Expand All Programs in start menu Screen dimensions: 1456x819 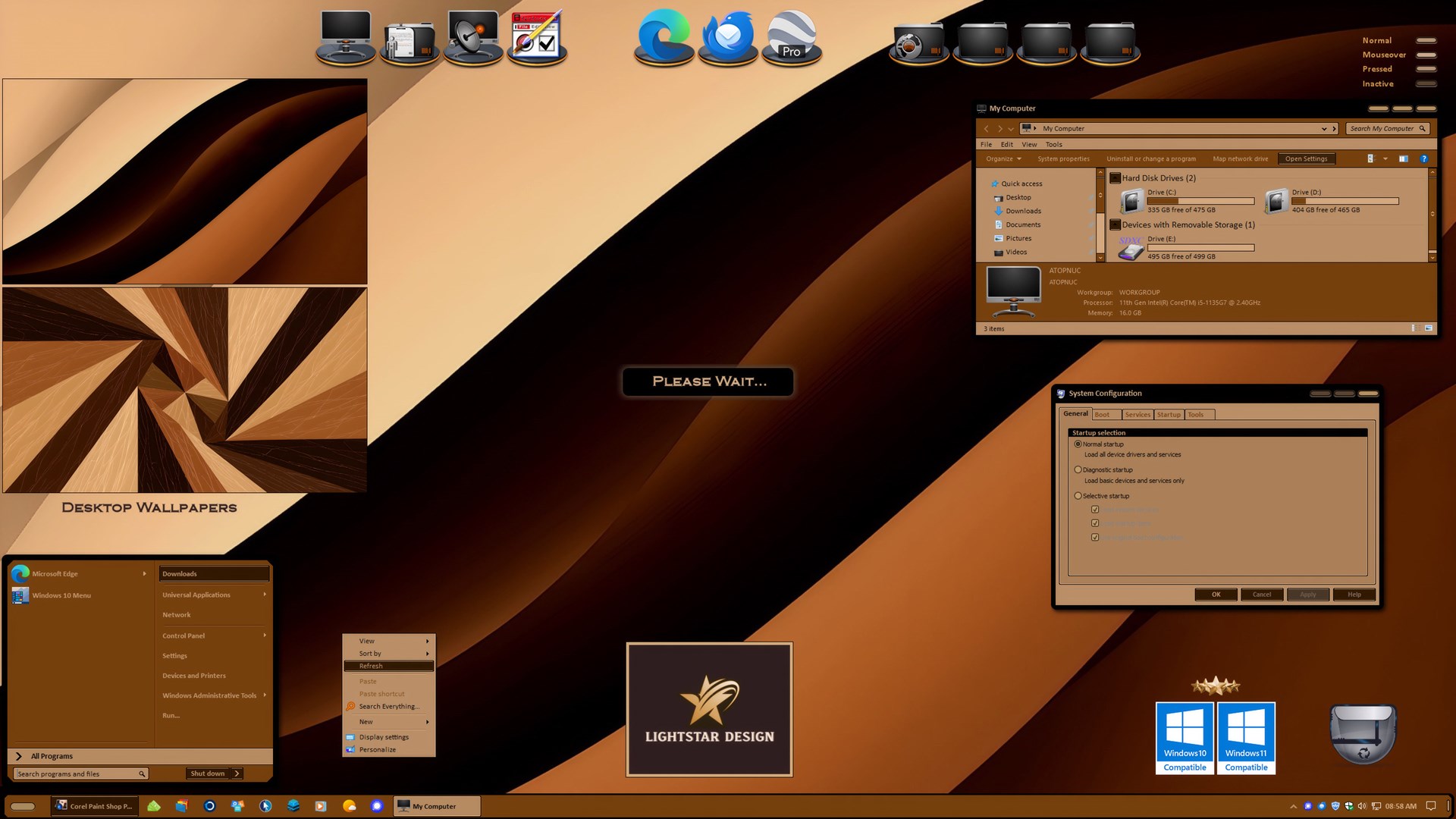pyautogui.click(x=52, y=756)
